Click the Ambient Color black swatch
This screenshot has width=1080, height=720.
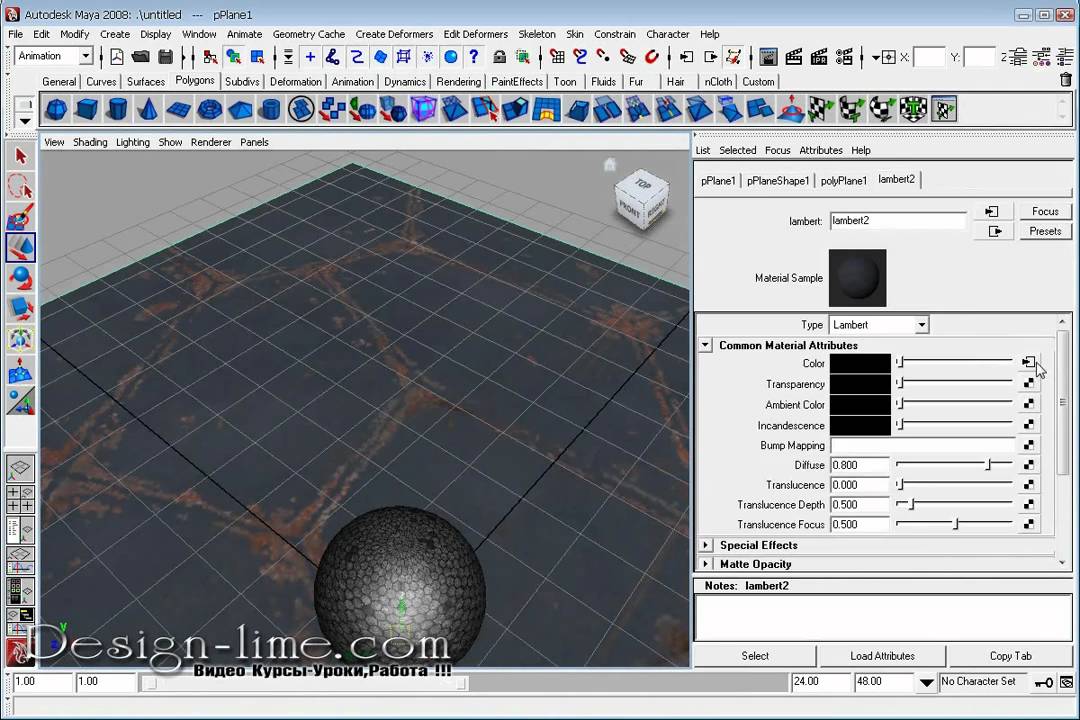point(859,405)
